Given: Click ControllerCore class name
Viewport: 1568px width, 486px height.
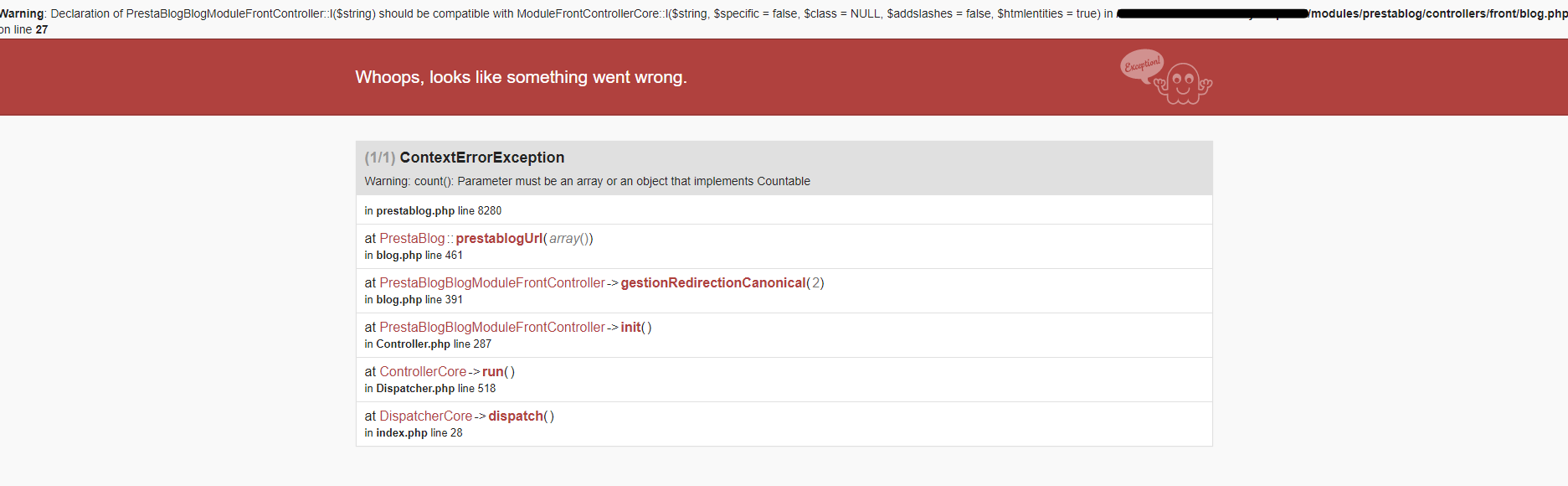Looking at the screenshot, I should click(x=423, y=372).
